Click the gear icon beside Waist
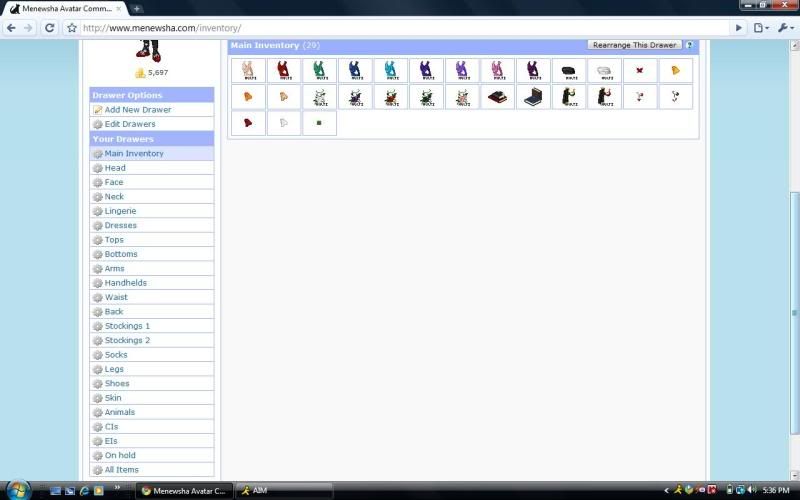800x500 pixels. pyautogui.click(x=97, y=297)
